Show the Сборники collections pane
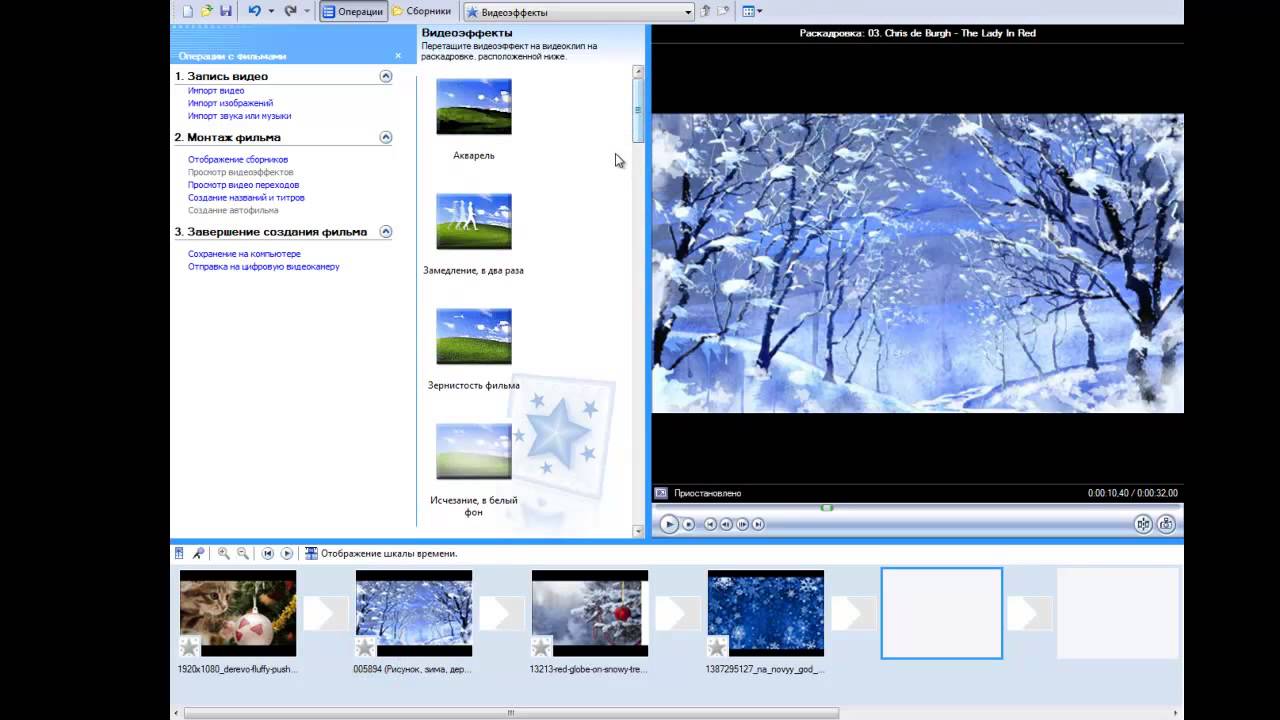Image resolution: width=1280 pixels, height=720 pixels. coord(420,12)
